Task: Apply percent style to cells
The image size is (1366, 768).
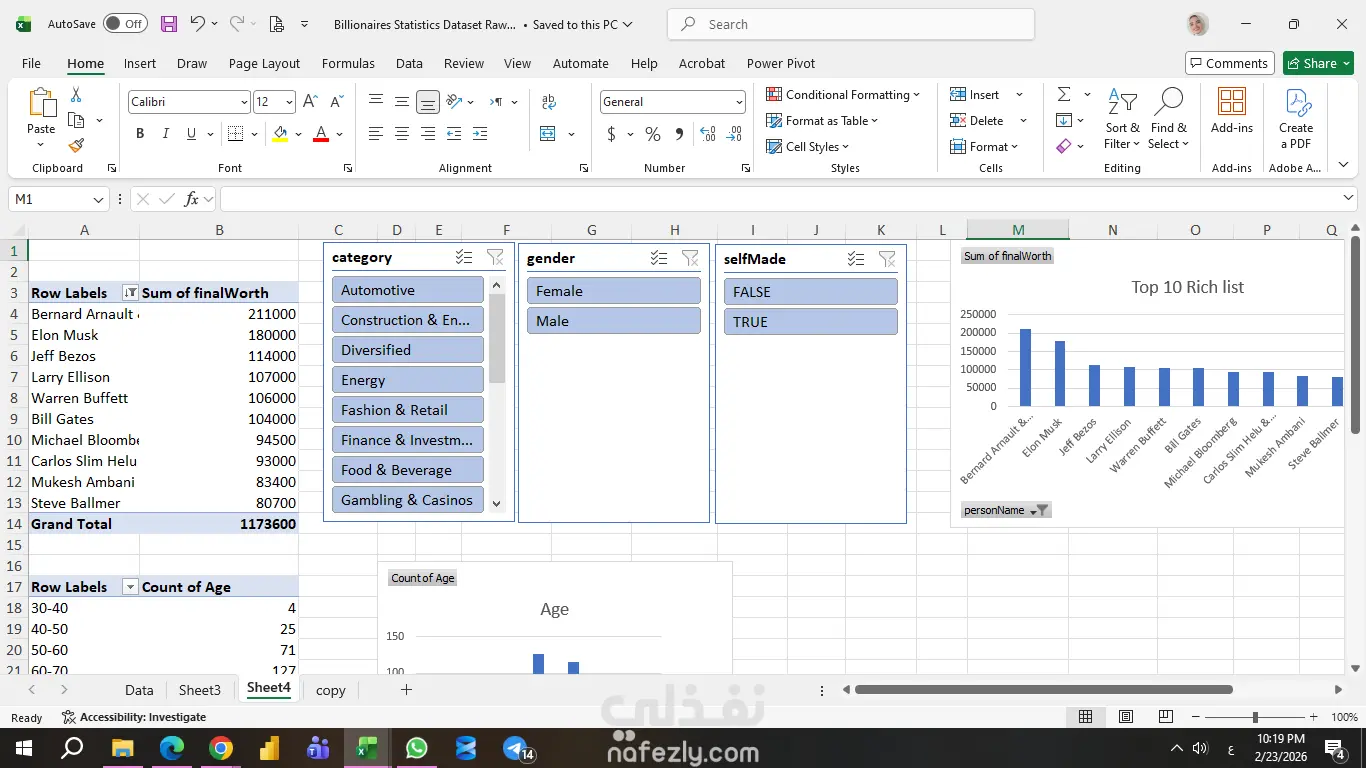Action: click(653, 134)
